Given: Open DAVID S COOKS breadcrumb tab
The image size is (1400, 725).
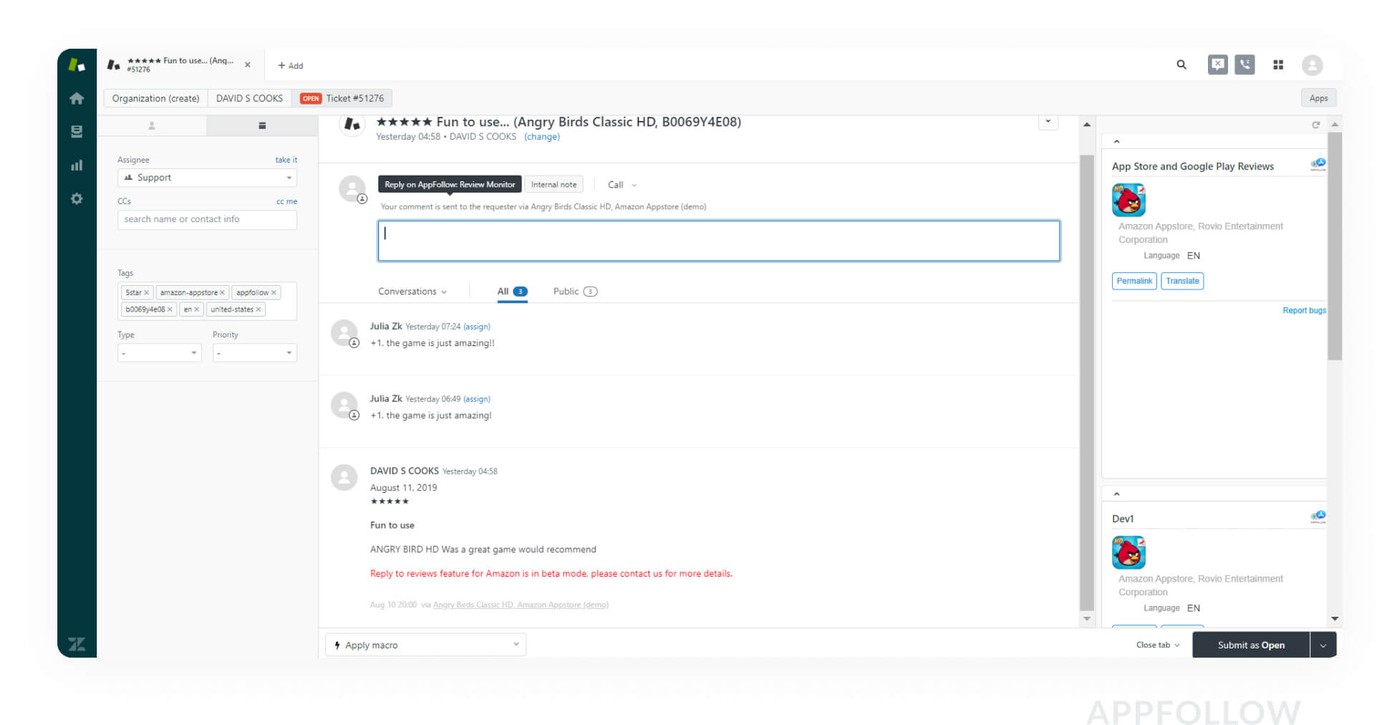Looking at the screenshot, I should tap(250, 98).
